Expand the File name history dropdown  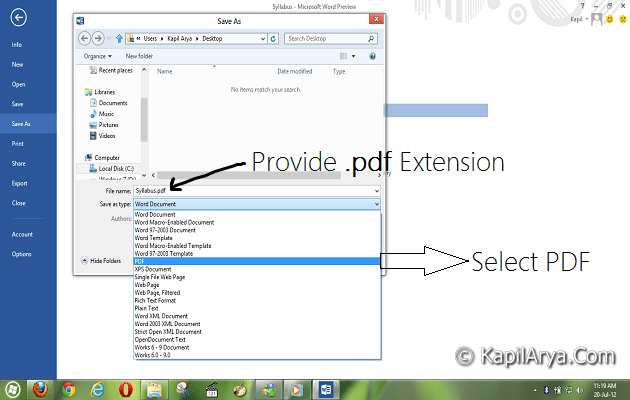(x=376, y=191)
